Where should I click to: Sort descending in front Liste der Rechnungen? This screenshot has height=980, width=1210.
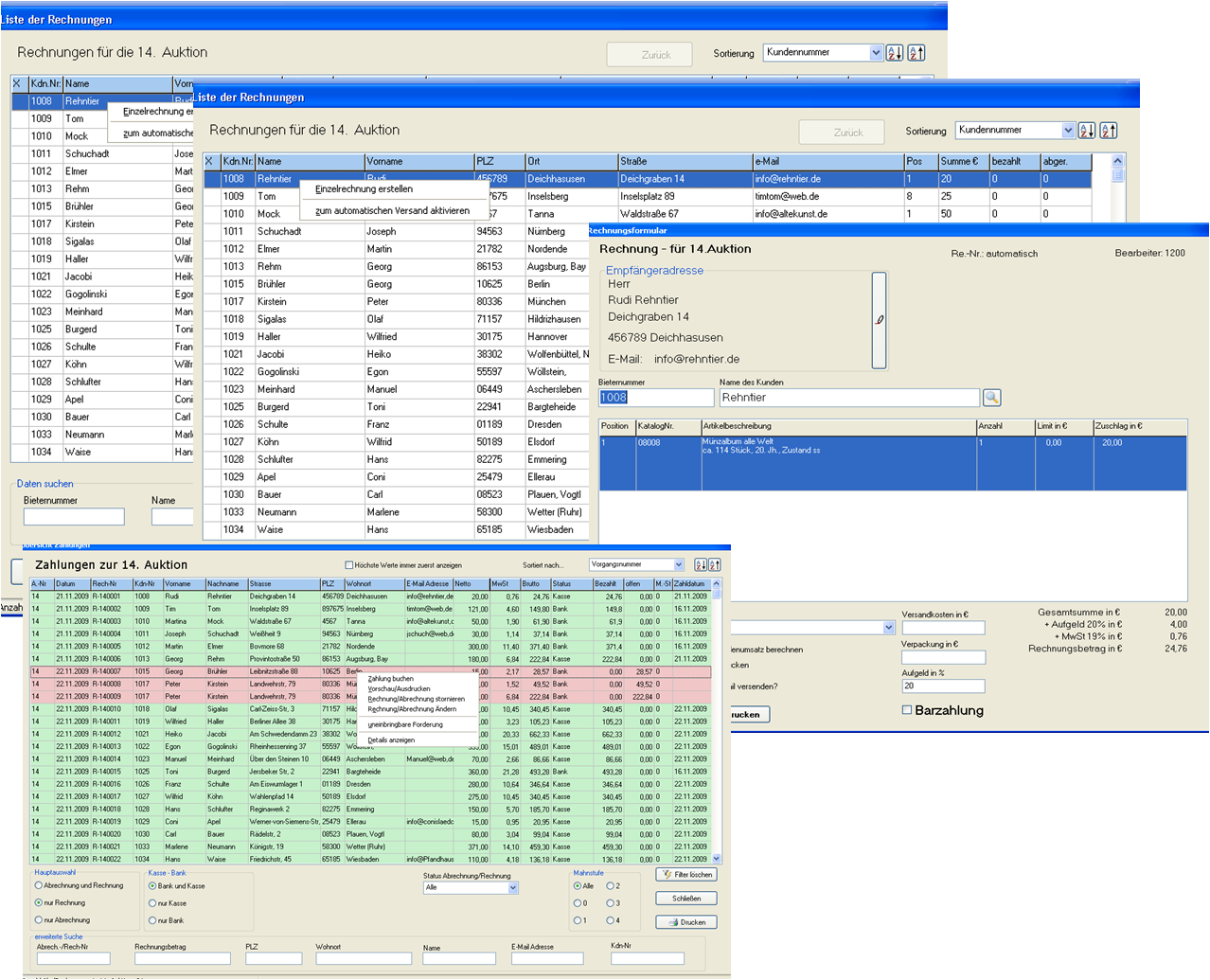[1109, 131]
